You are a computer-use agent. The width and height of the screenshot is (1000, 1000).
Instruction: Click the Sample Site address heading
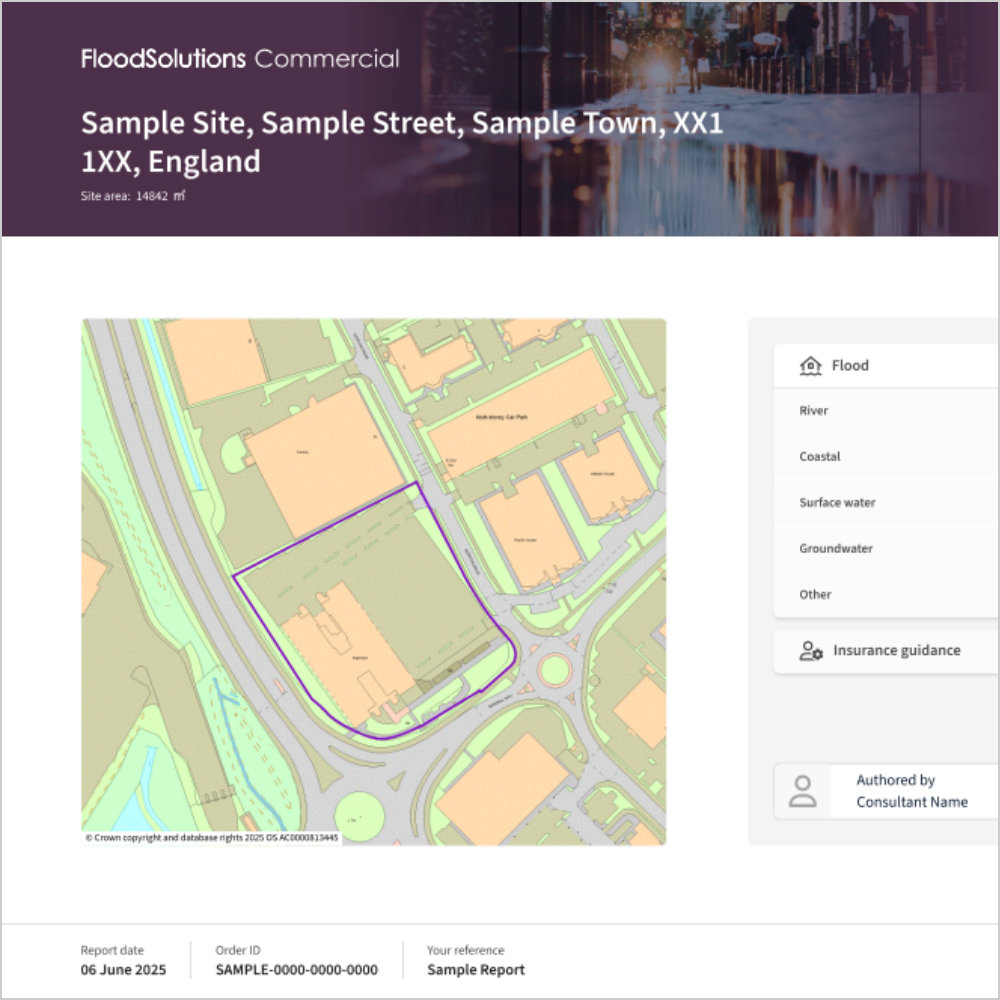pyautogui.click(x=402, y=142)
